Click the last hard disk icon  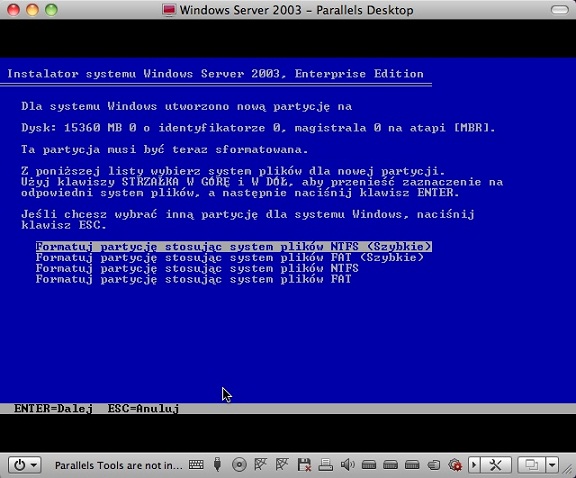click(412, 465)
